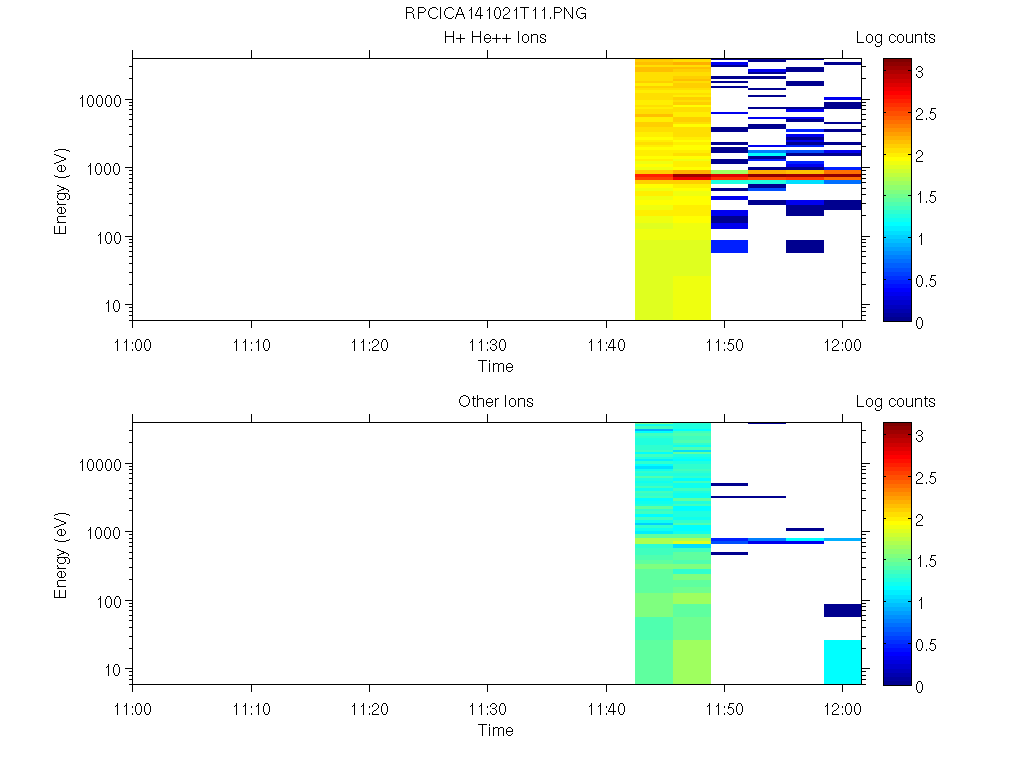Click the '3' label on the top colorbar
The image size is (1024, 768).
point(920,72)
